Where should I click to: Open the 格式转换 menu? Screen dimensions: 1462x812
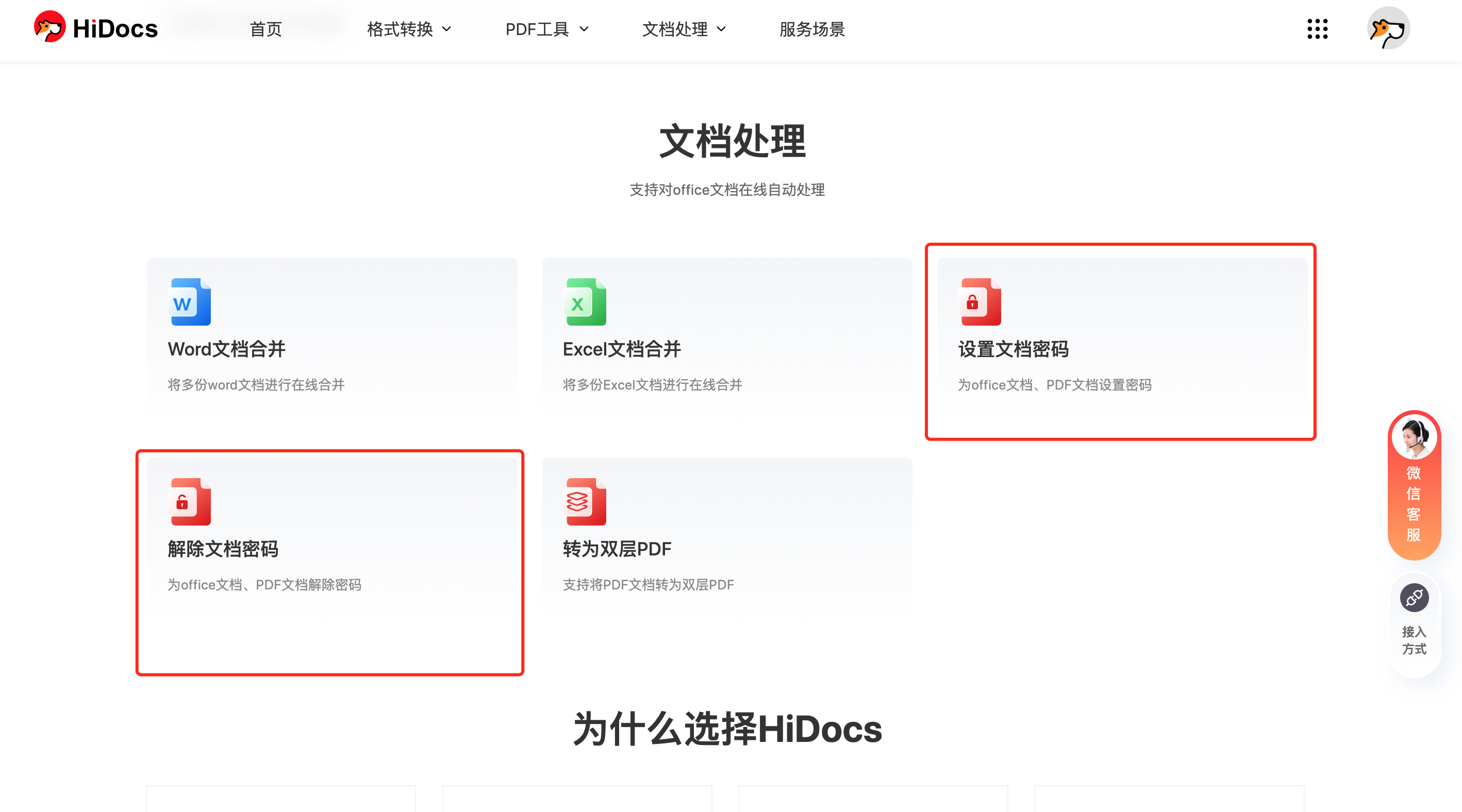[400, 29]
